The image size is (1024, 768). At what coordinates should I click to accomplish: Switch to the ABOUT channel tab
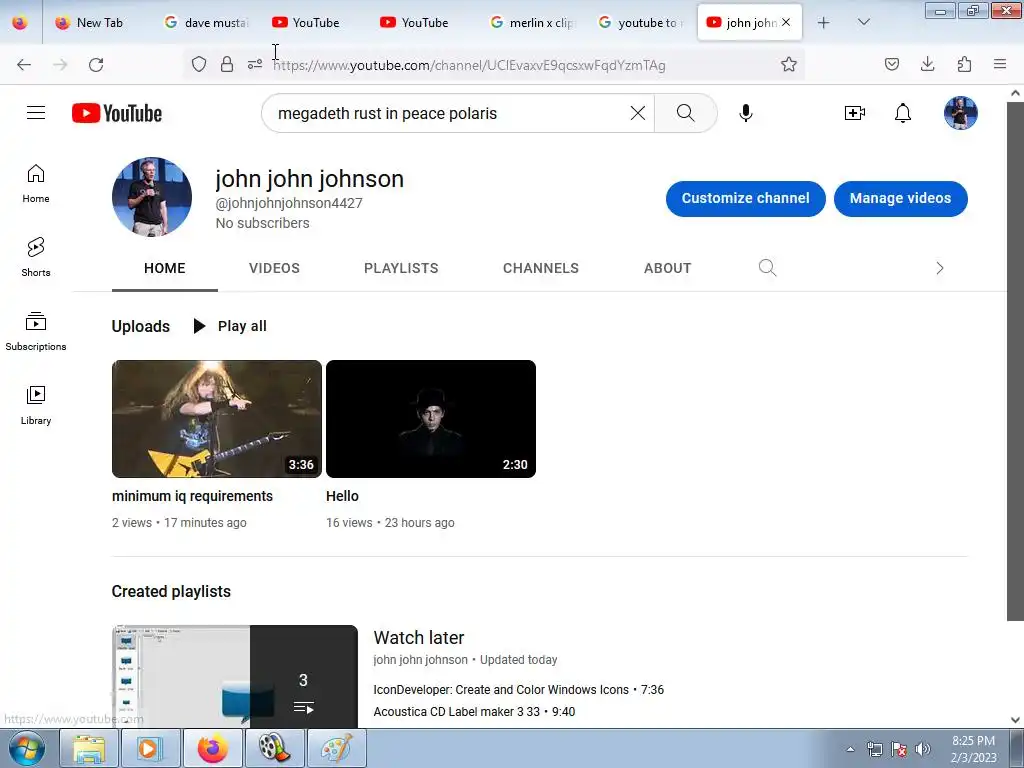click(667, 268)
